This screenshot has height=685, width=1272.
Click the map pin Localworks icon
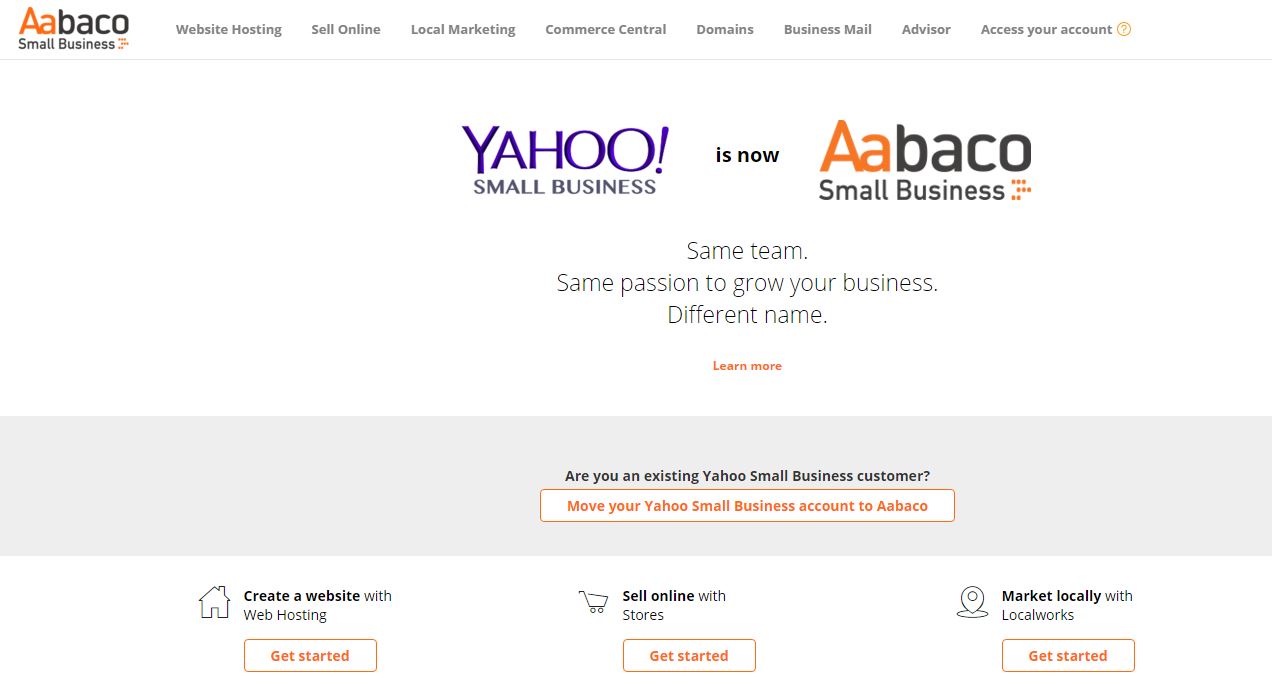click(972, 602)
